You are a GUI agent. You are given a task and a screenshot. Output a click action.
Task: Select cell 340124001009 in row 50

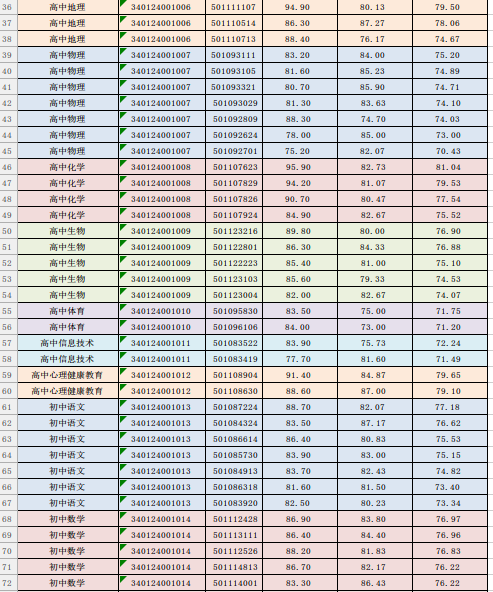(162, 231)
